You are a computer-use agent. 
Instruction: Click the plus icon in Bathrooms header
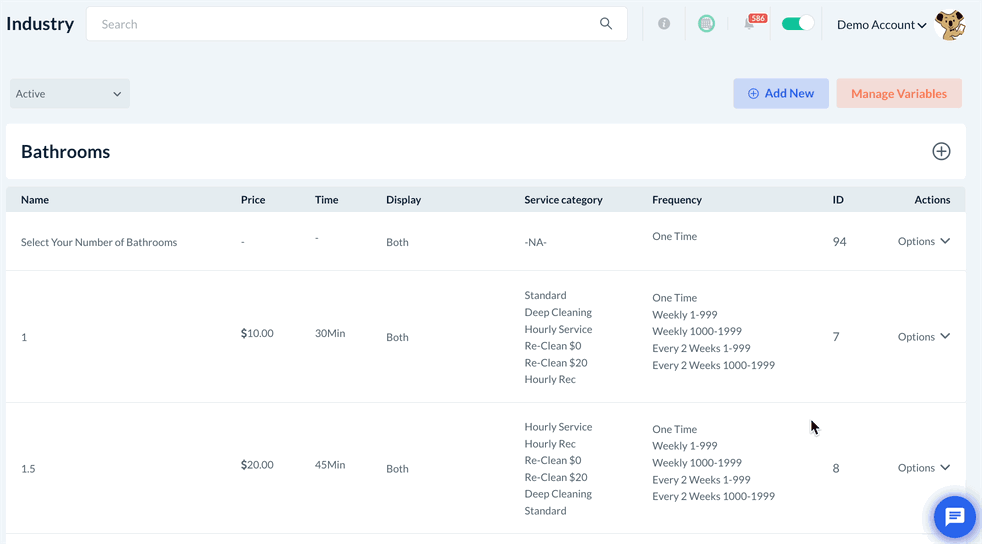click(941, 152)
